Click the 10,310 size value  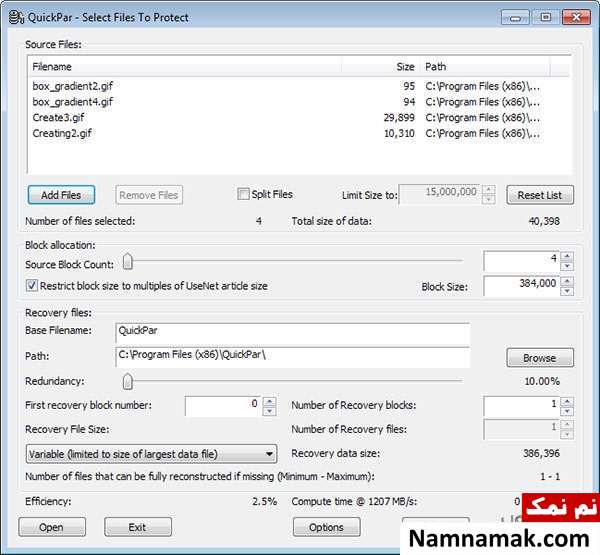(399, 133)
